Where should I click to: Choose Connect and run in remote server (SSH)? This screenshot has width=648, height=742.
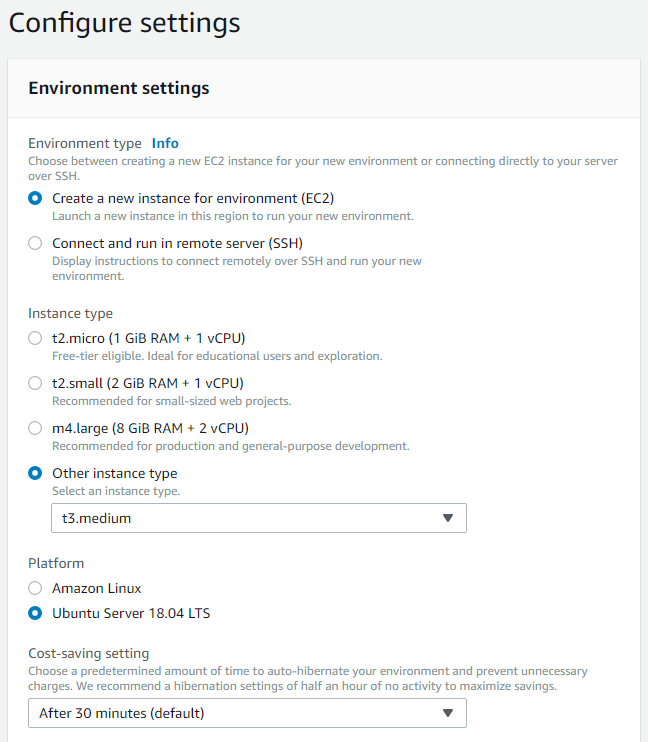click(x=36, y=243)
